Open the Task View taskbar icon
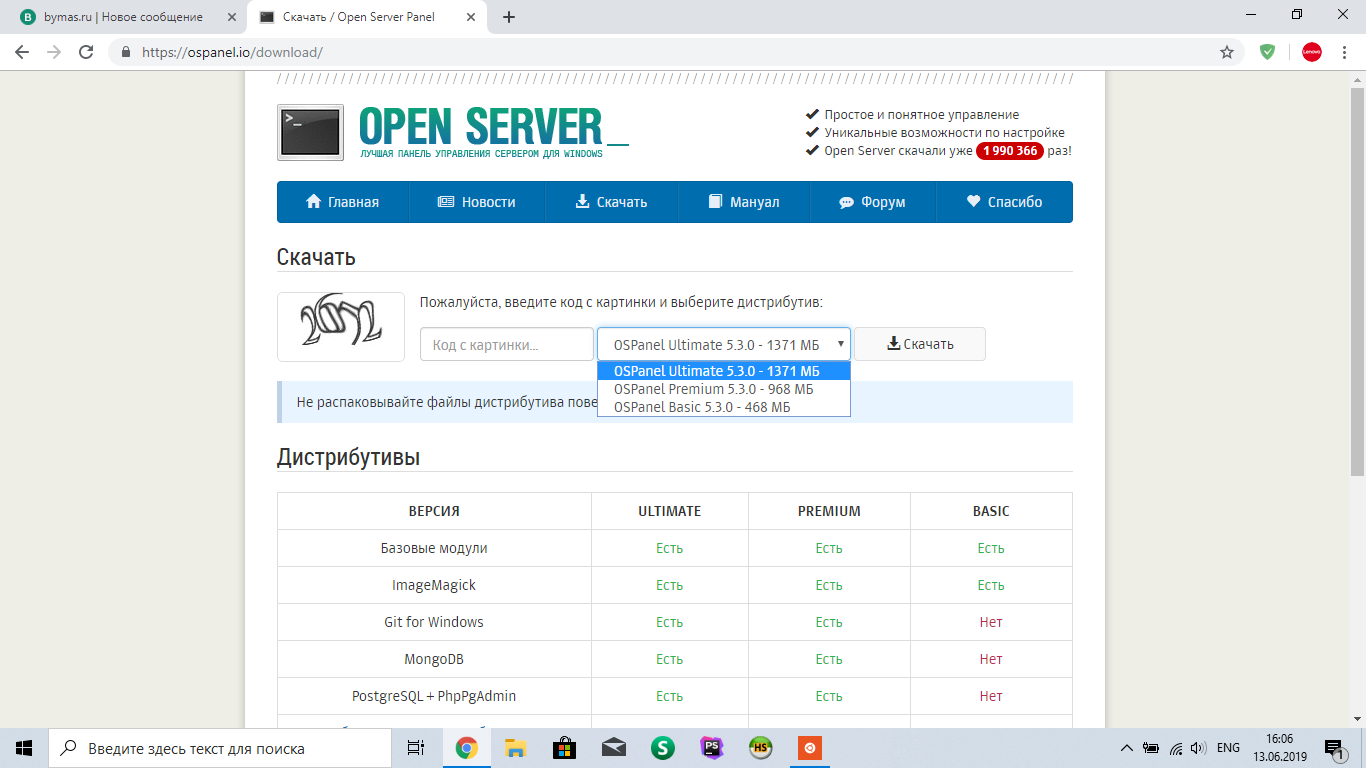1366x768 pixels. pos(416,748)
